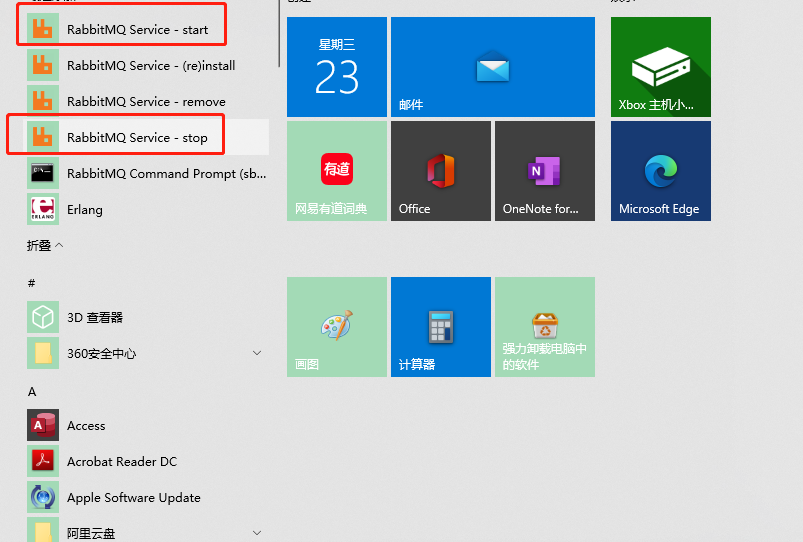Launch Access from its red icon

(x=43, y=425)
